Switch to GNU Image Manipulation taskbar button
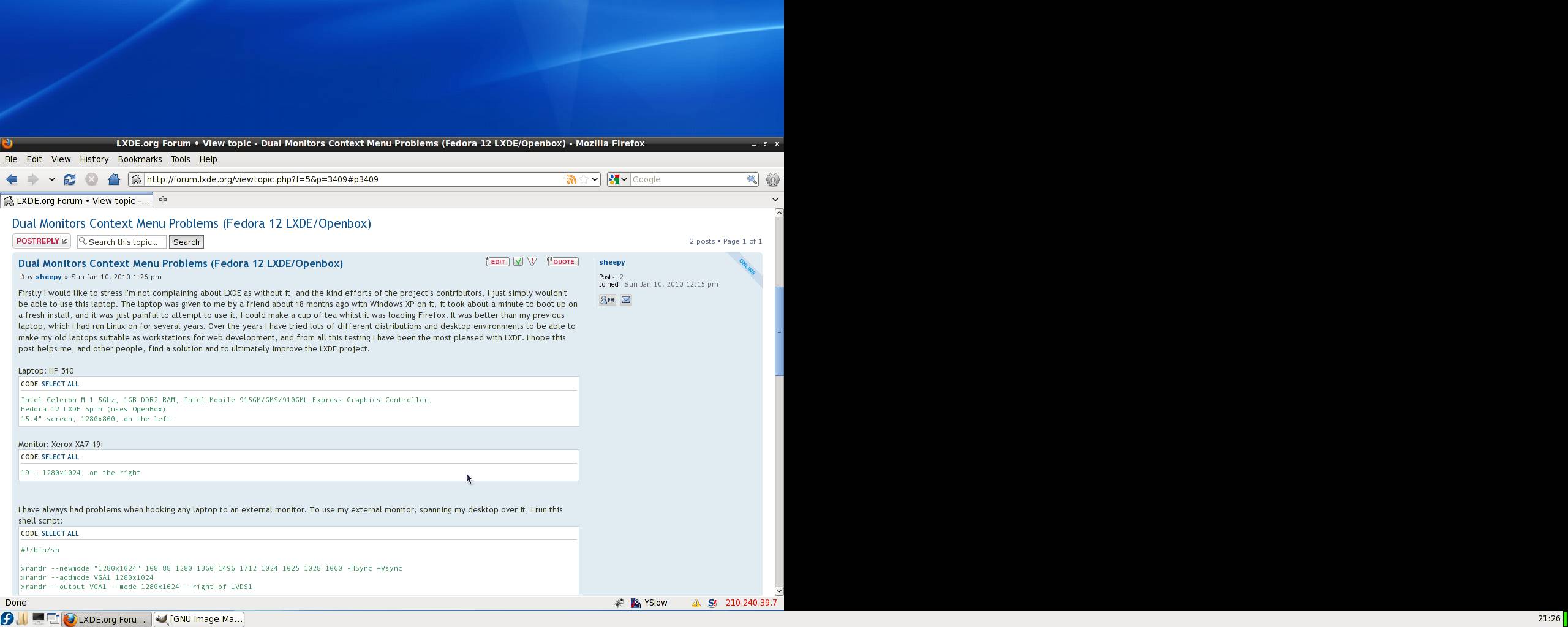1568x627 pixels. [x=199, y=619]
